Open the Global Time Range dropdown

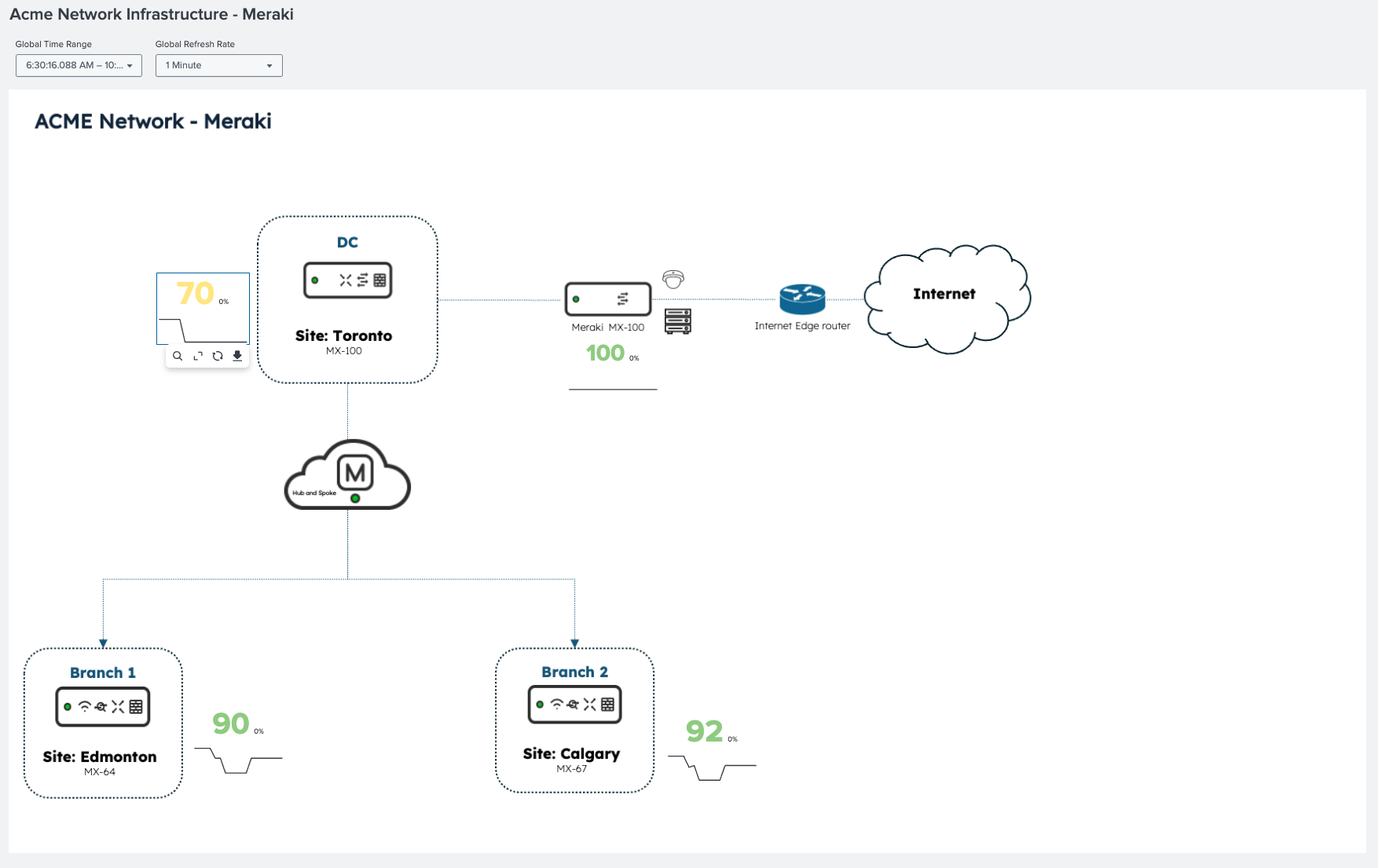coord(79,65)
